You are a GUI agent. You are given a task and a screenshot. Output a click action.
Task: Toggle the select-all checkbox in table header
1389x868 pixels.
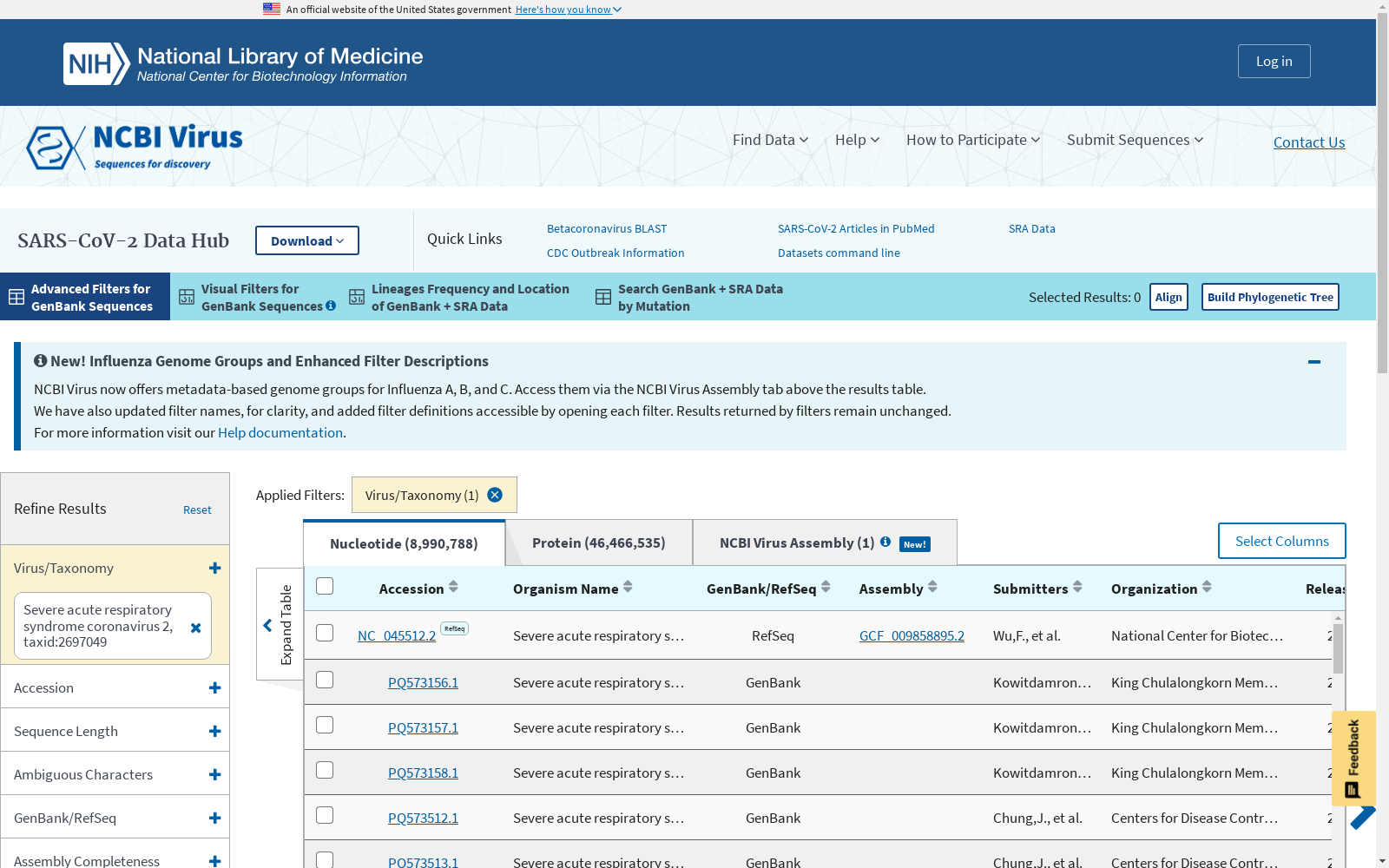[x=325, y=586]
